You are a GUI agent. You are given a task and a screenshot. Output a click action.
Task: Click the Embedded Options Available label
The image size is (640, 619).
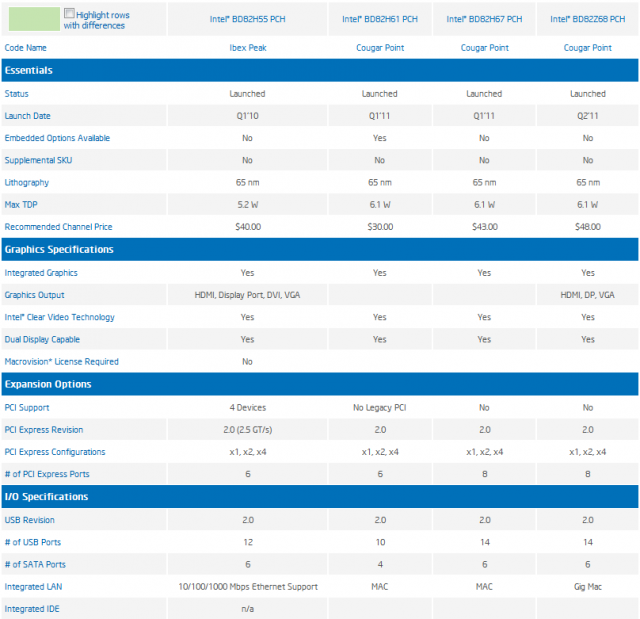57,138
